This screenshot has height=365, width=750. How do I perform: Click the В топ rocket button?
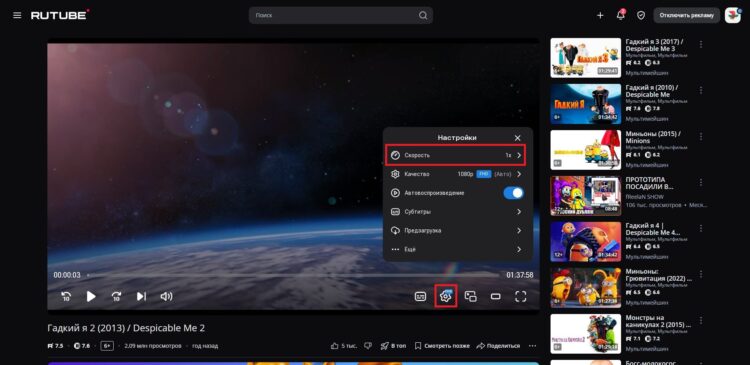393,345
